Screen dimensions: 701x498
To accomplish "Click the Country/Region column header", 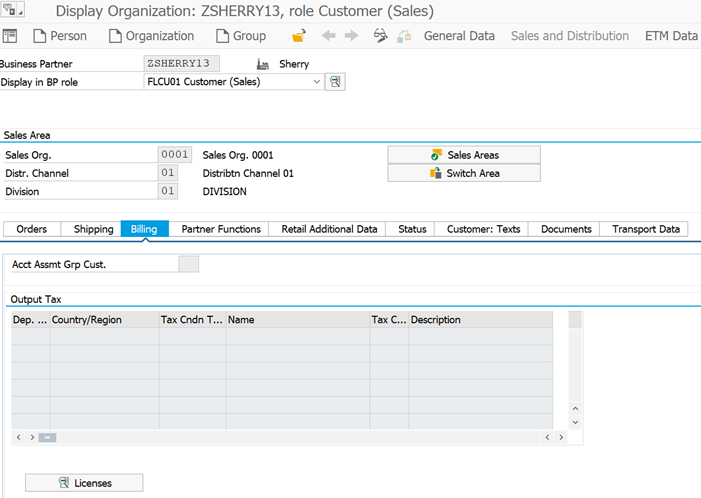I will pos(105,320).
